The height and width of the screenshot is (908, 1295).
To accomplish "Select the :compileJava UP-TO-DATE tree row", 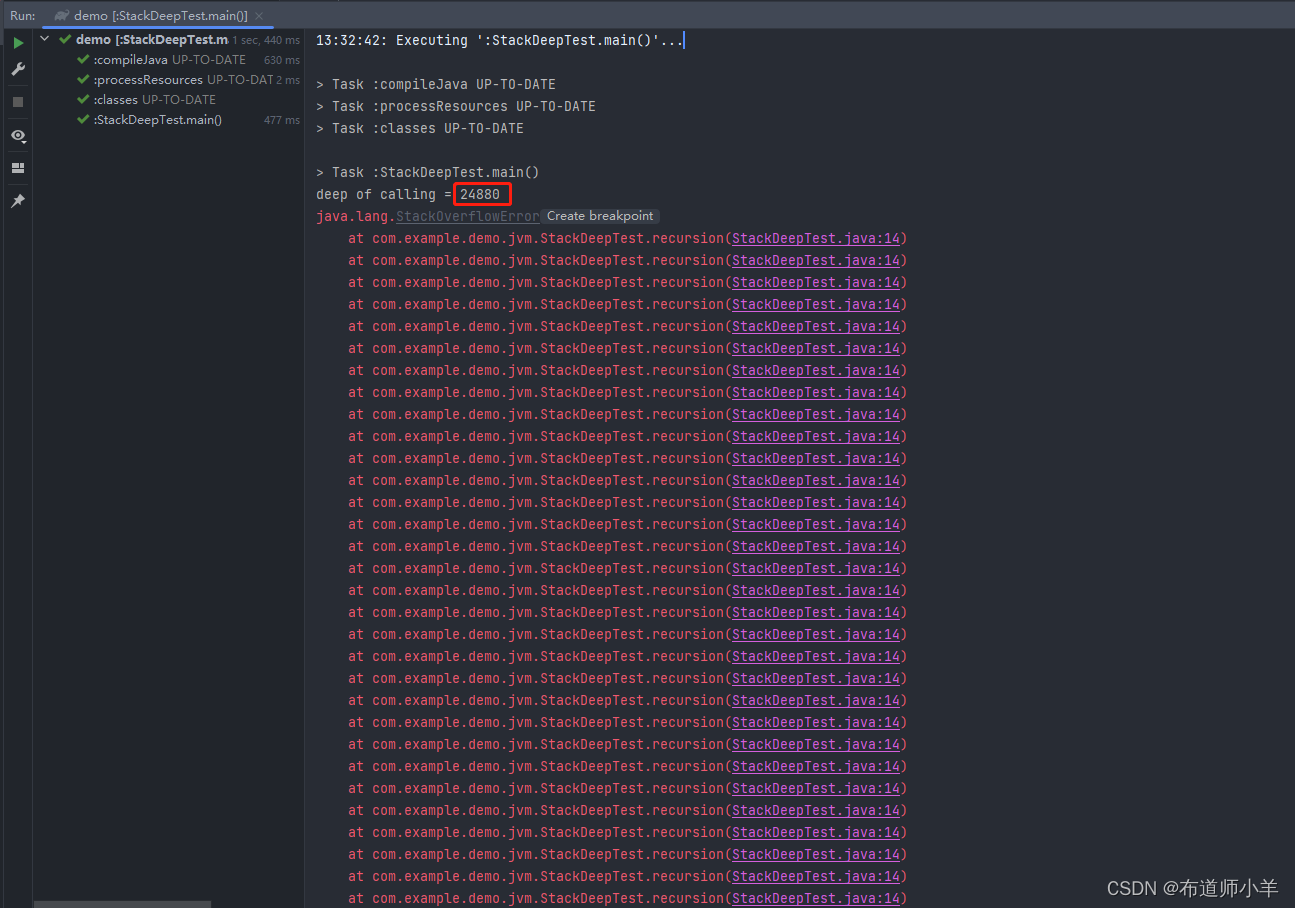I will pyautogui.click(x=169, y=60).
